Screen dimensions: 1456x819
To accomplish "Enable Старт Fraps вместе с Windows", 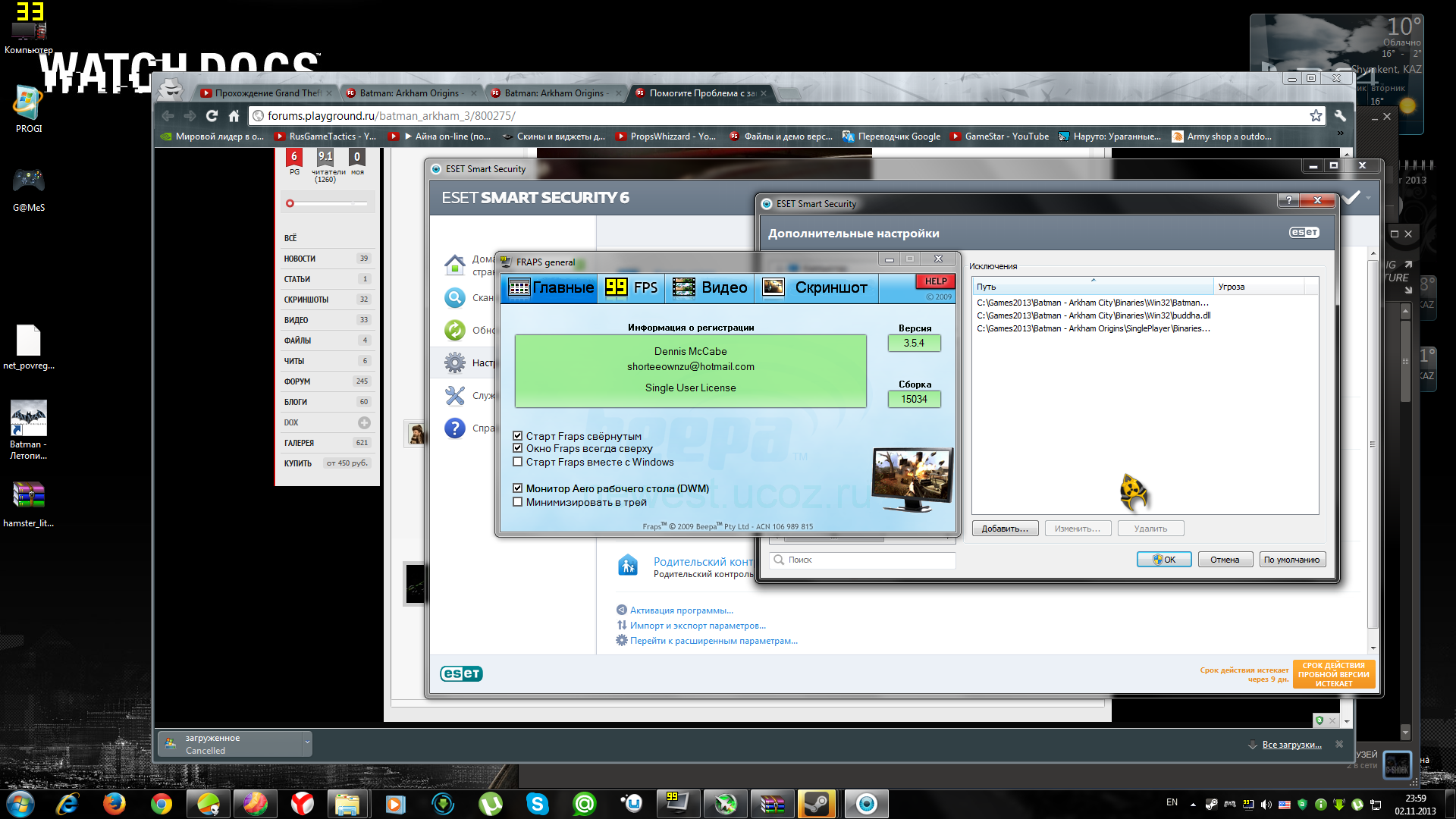I will pos(518,462).
